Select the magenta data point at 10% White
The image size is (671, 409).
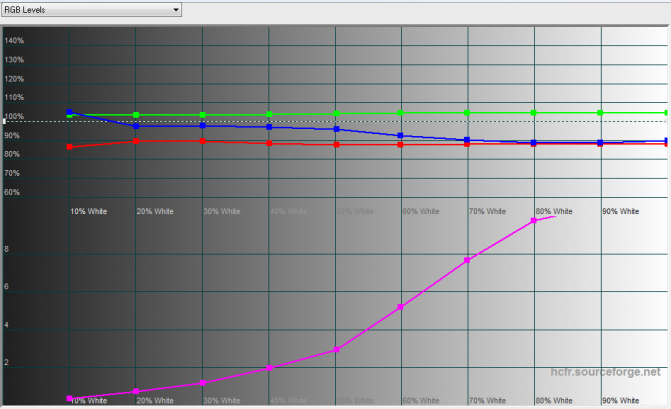(x=69, y=398)
